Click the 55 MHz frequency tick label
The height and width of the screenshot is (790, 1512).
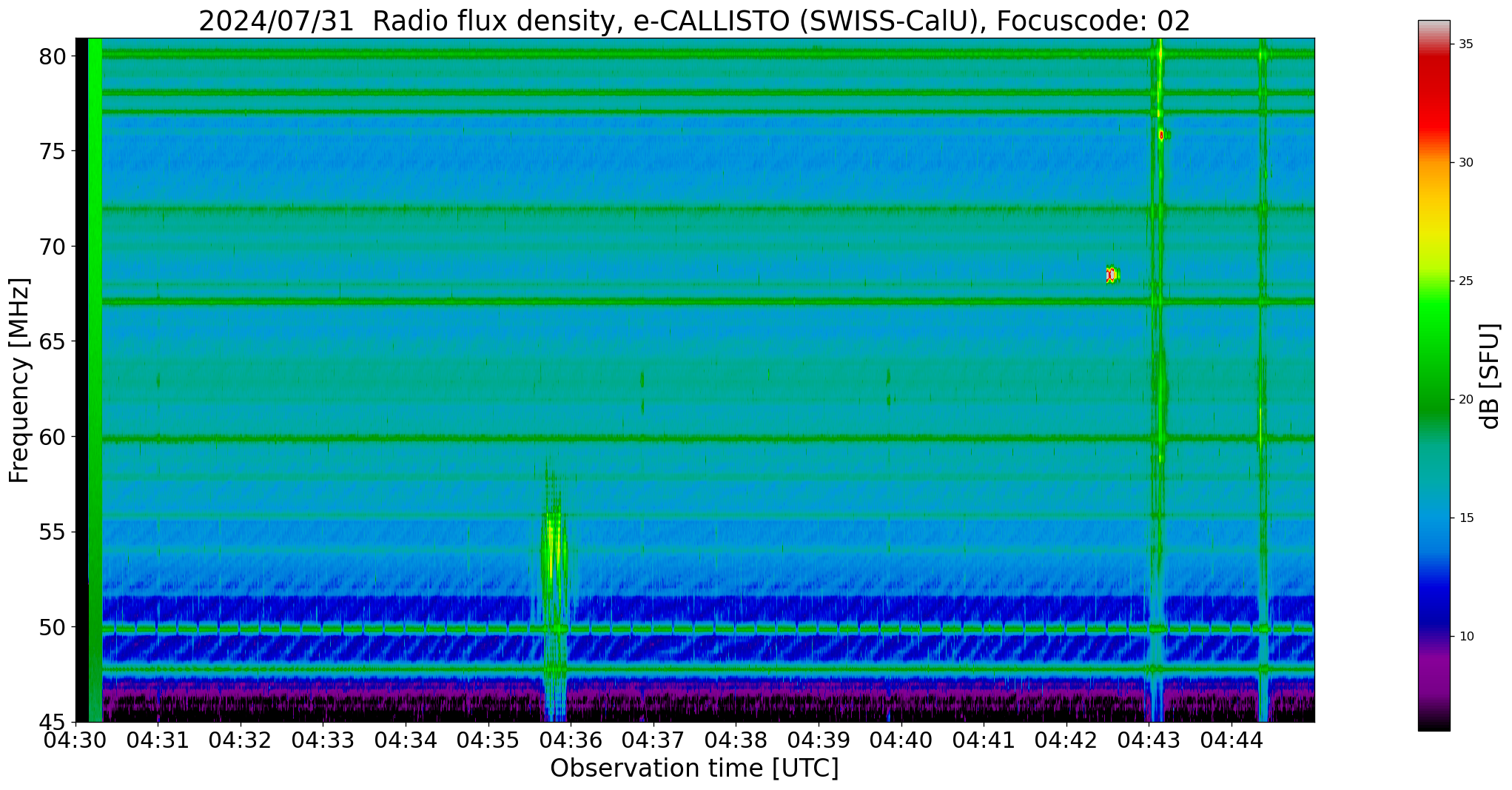(53, 532)
